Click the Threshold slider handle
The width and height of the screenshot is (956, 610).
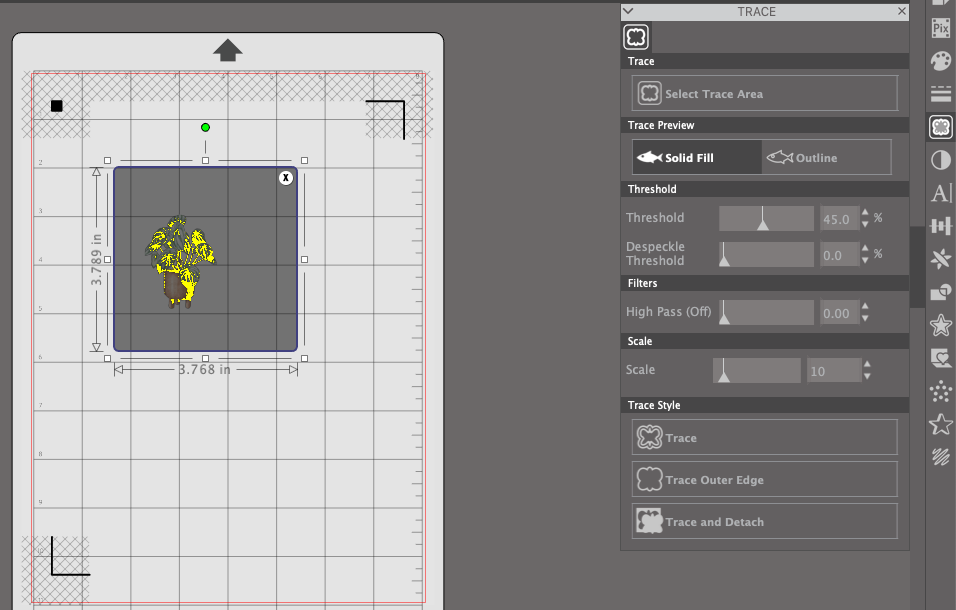(x=763, y=224)
